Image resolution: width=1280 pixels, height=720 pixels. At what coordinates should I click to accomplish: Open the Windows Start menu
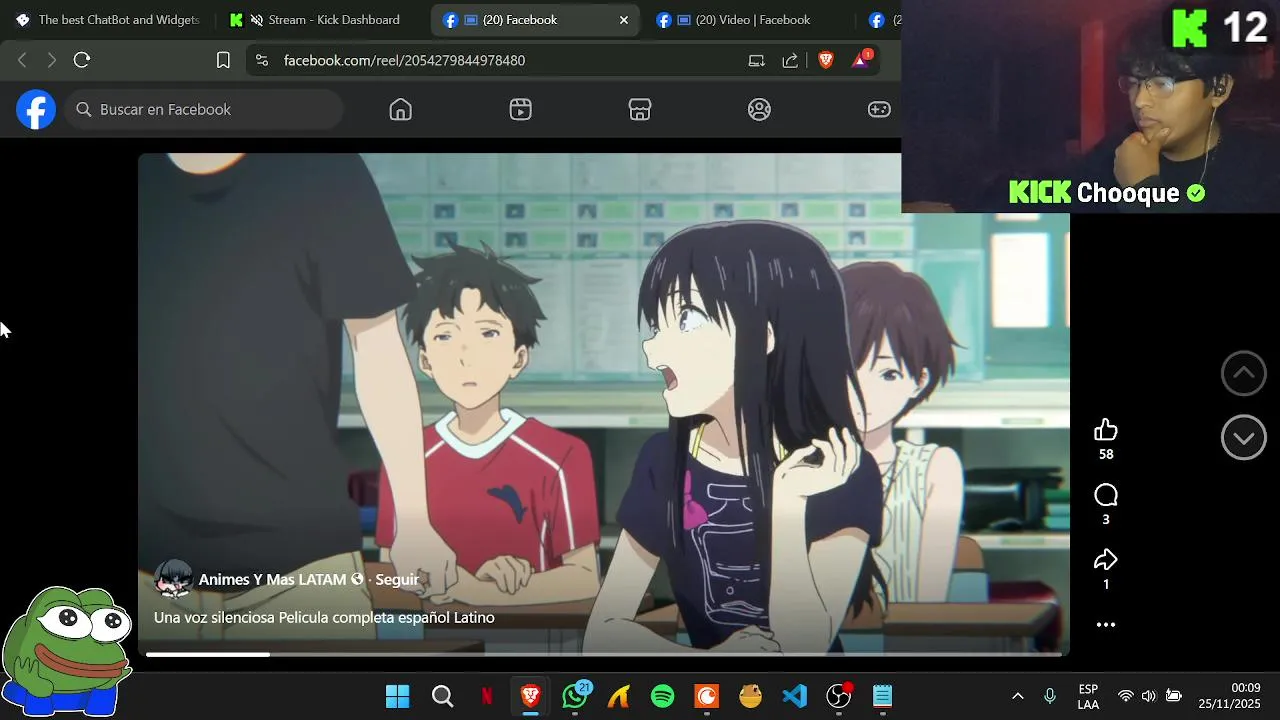click(398, 696)
